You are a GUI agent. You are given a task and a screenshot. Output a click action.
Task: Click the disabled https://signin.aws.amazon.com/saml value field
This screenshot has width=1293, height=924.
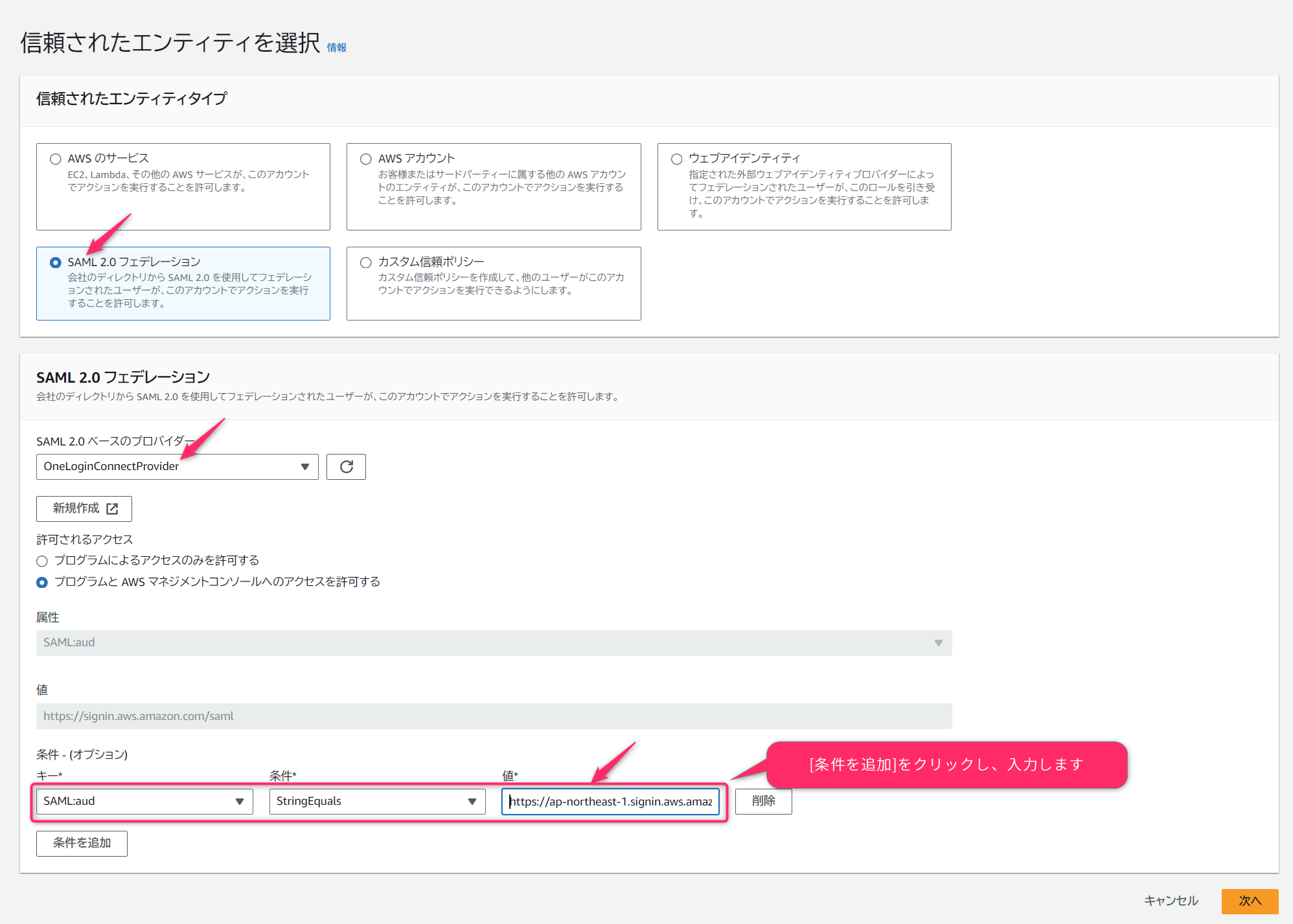(x=494, y=716)
